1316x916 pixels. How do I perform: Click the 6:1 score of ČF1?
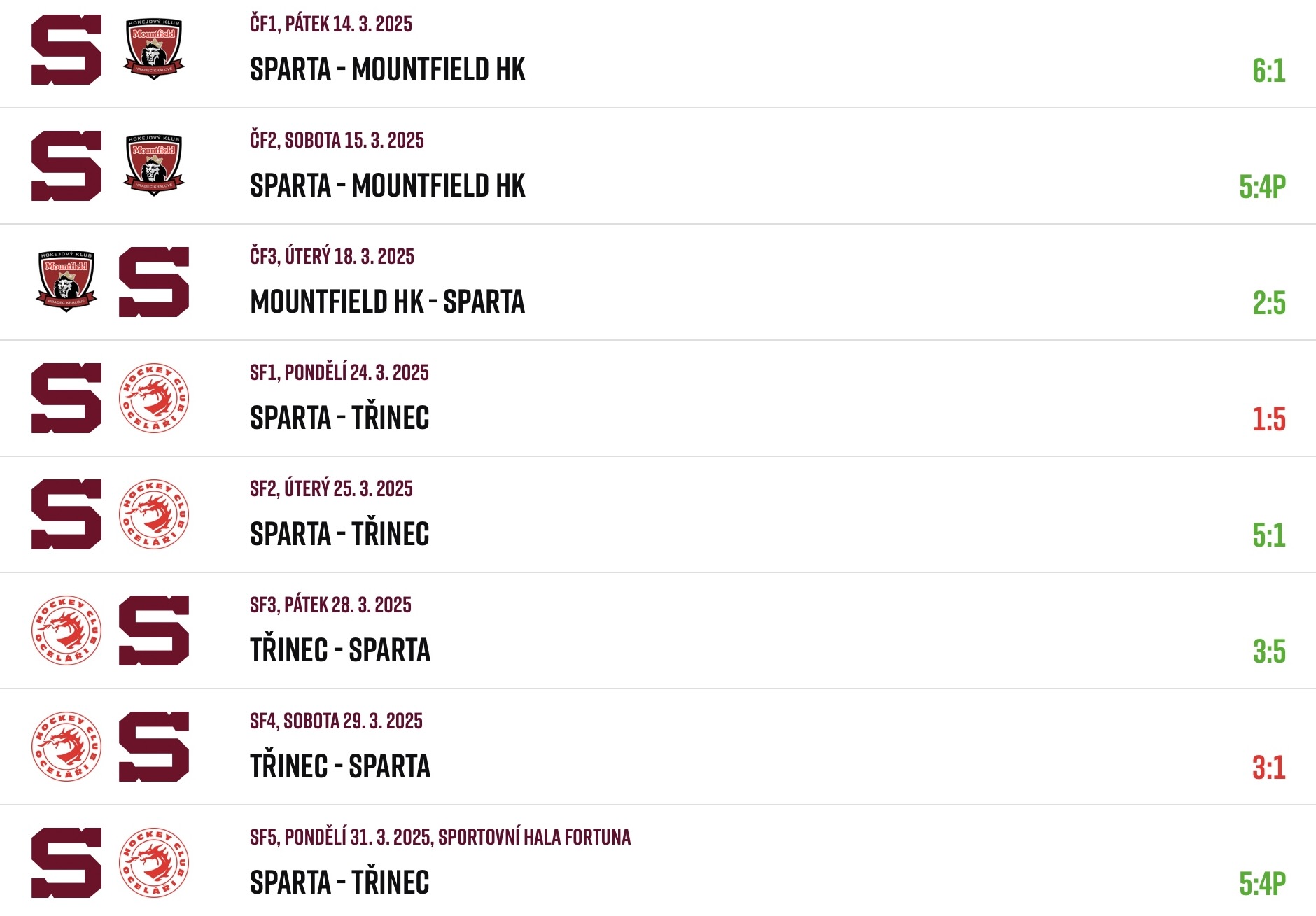point(1269,71)
